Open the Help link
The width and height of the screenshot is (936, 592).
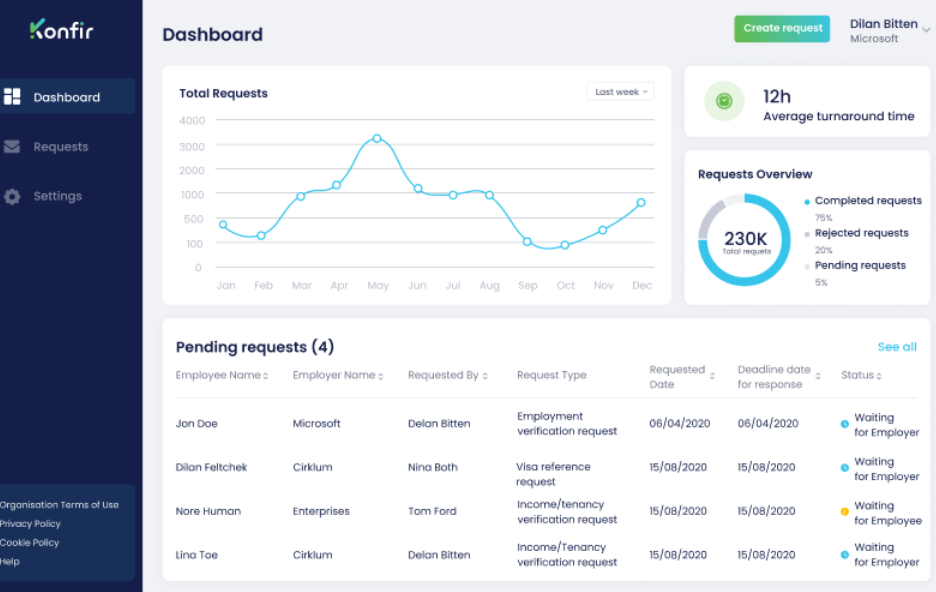pyautogui.click(x=10, y=562)
